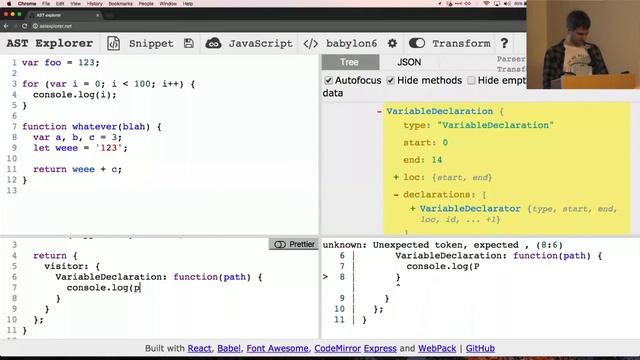Click the 'let weee' code line
640x360 pixels.
pyautogui.click(x=80, y=148)
